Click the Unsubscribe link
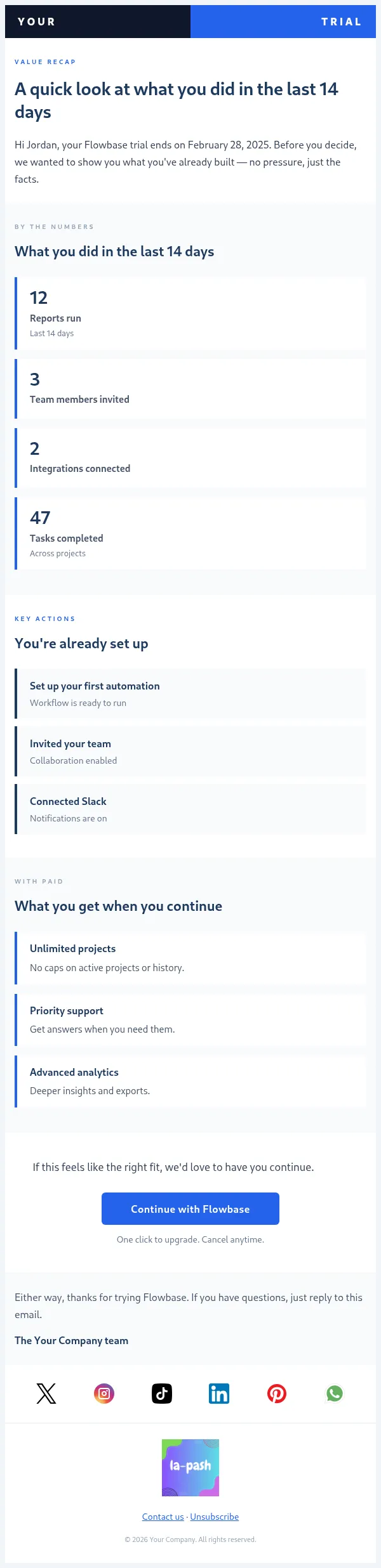This screenshot has height=1568, width=381. [215, 1517]
